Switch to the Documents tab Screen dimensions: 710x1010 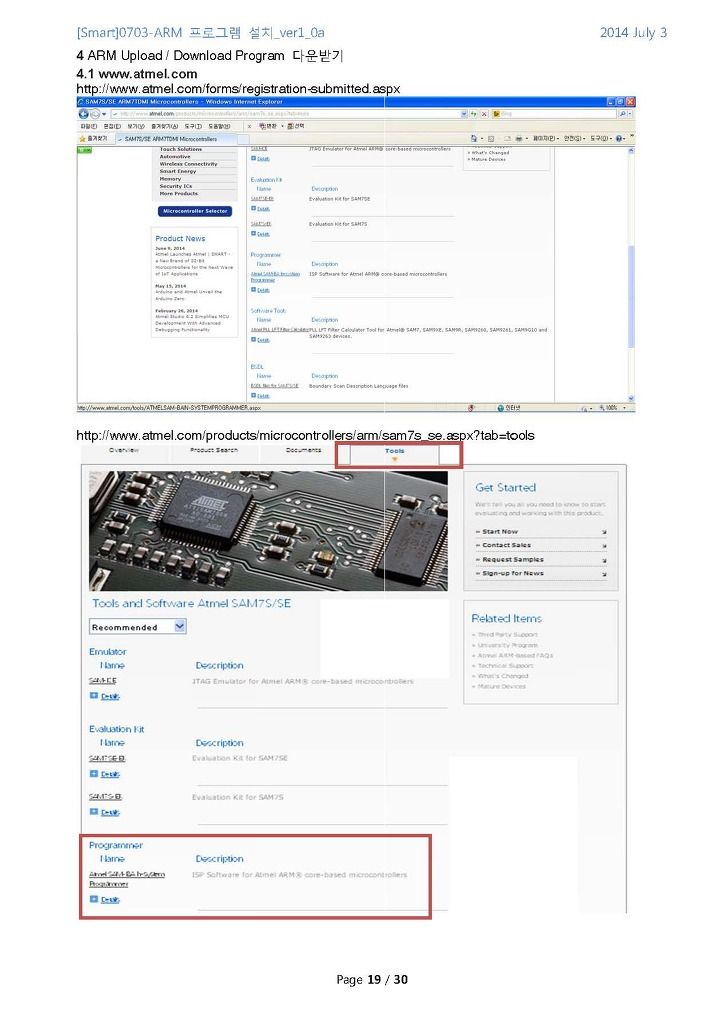pyautogui.click(x=303, y=450)
